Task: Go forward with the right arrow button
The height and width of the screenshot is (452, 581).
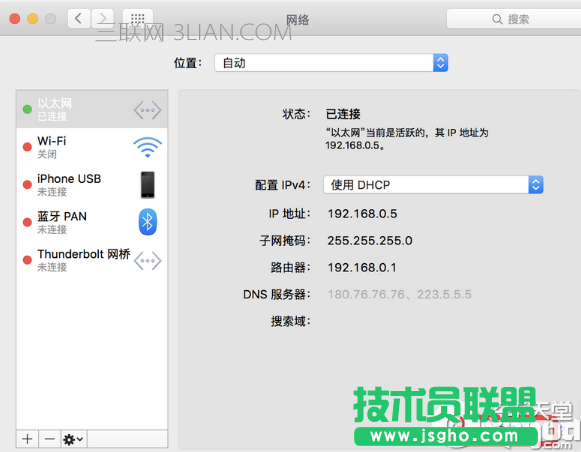Action: click(x=103, y=18)
